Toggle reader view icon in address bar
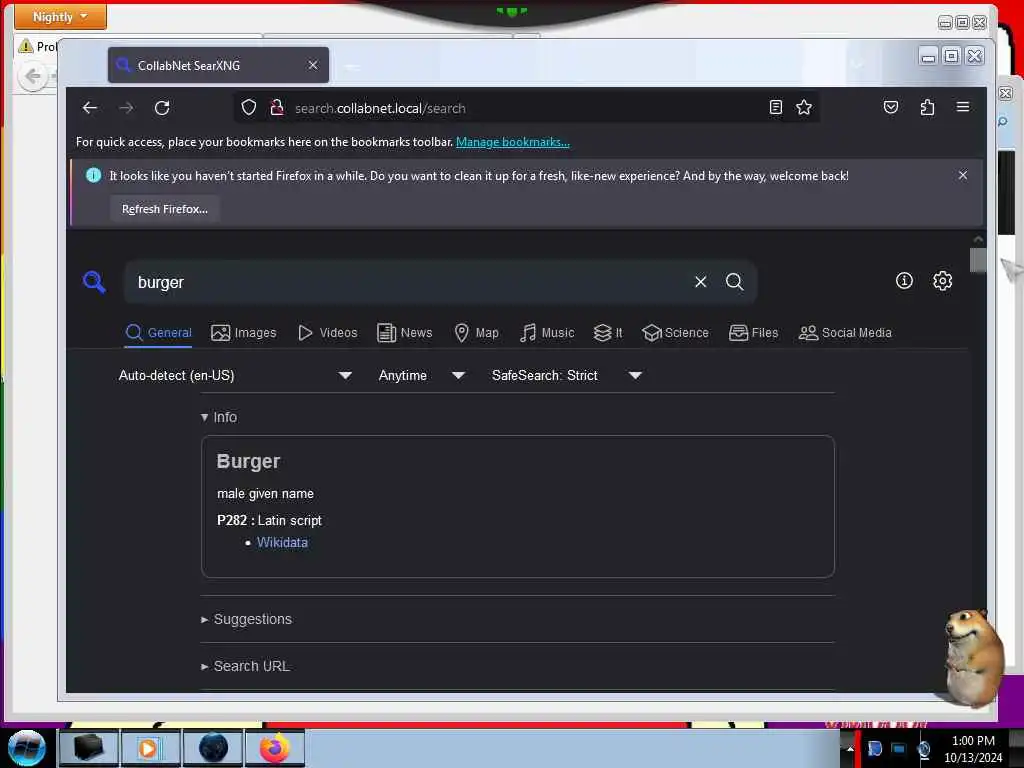The height and width of the screenshot is (768, 1024). click(775, 108)
